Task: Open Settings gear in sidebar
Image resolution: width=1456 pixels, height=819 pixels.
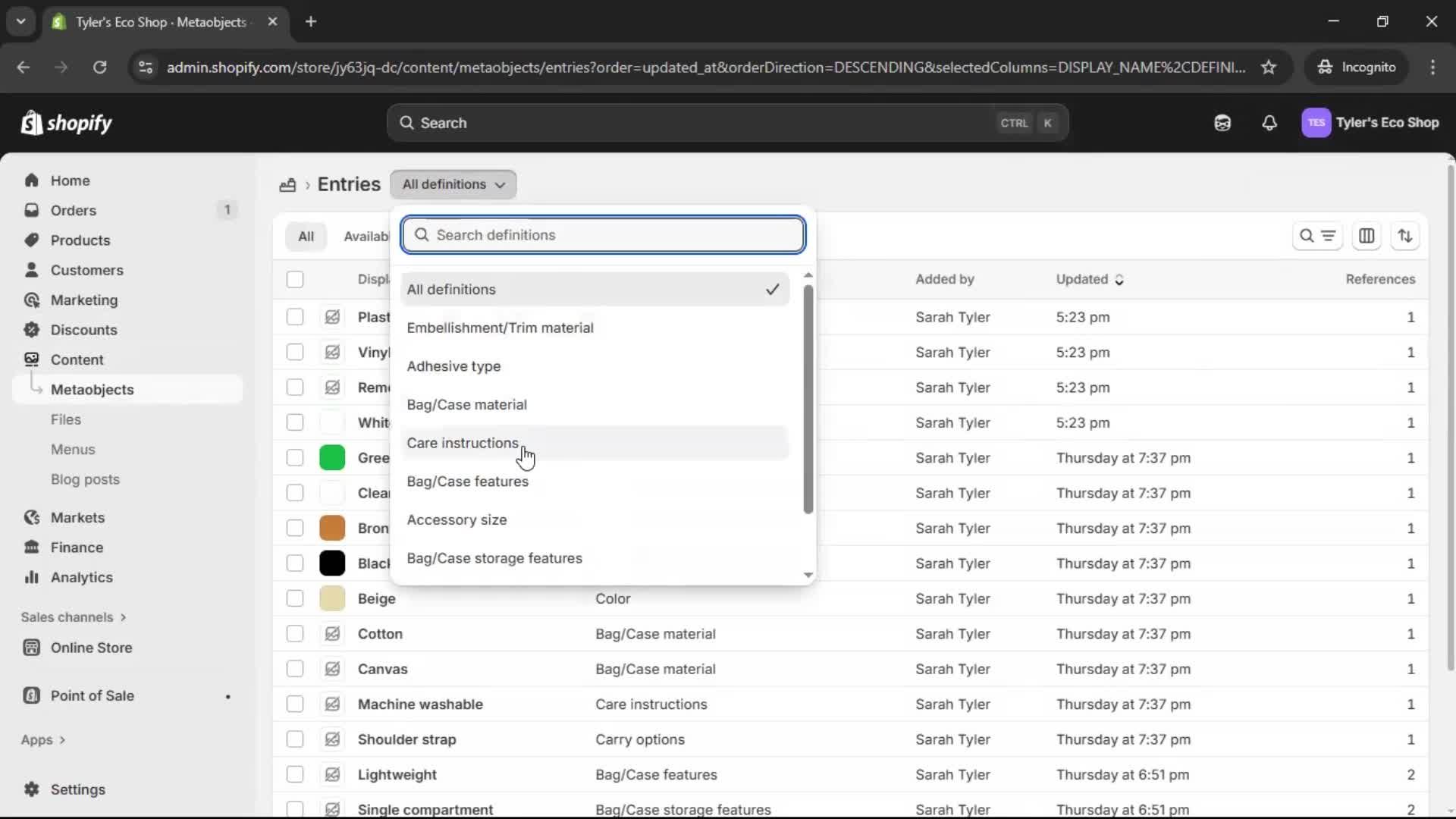Action: pyautogui.click(x=32, y=789)
